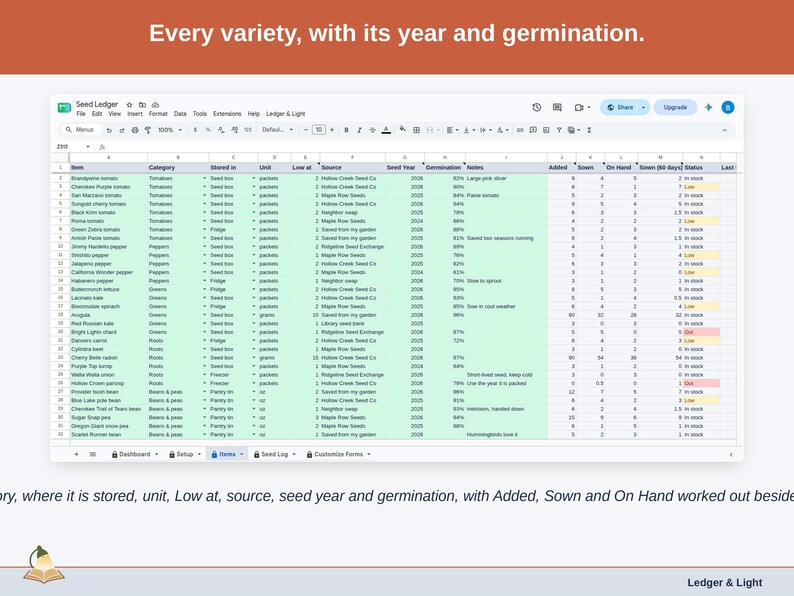Open the fill color picker
This screenshot has width=794, height=596.
click(403, 129)
